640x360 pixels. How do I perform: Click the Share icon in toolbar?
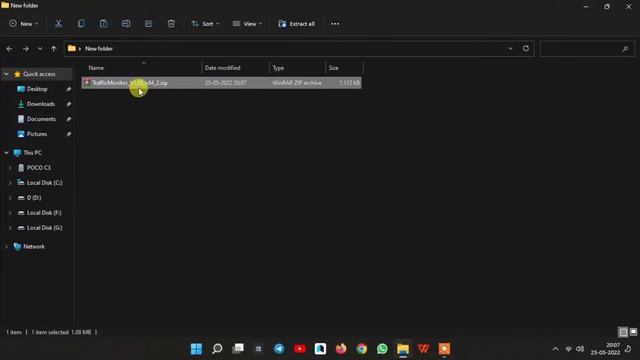[149, 24]
